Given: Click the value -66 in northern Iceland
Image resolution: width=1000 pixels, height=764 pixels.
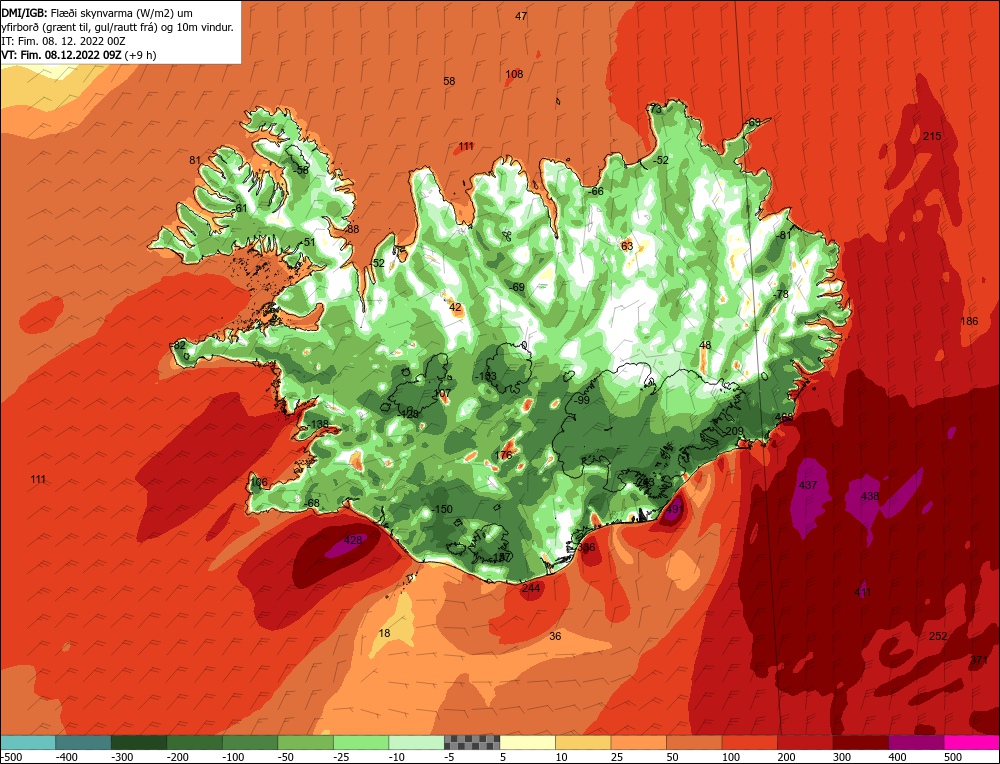Looking at the screenshot, I should click(x=596, y=191).
